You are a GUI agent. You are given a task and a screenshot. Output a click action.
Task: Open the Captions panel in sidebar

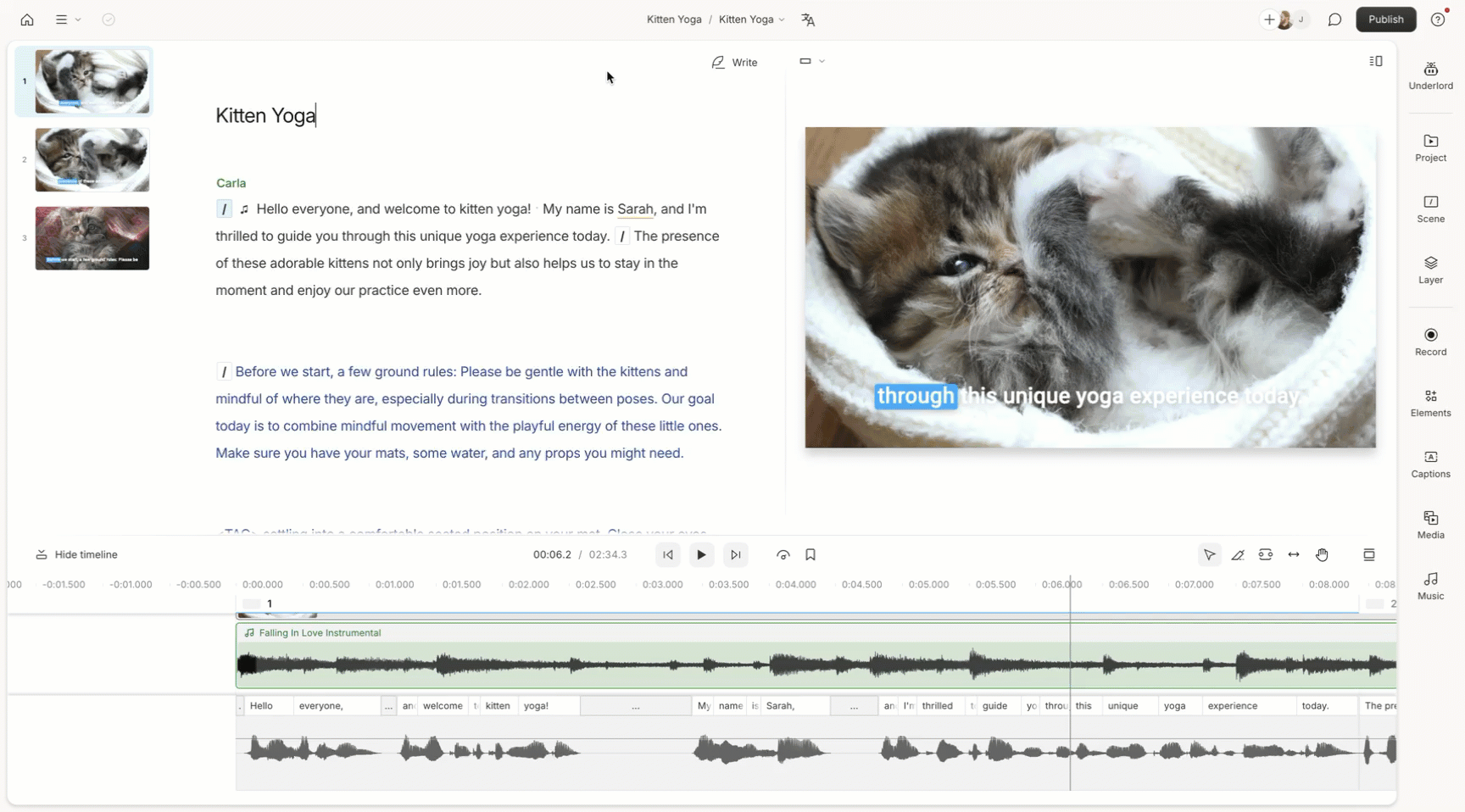coord(1430,464)
